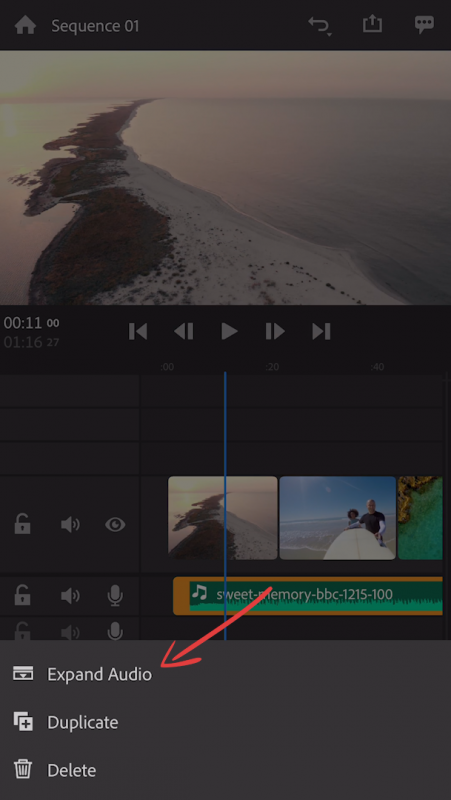Toggle lock on the video track
The width and height of the screenshot is (451, 800).
pyautogui.click(x=22, y=524)
